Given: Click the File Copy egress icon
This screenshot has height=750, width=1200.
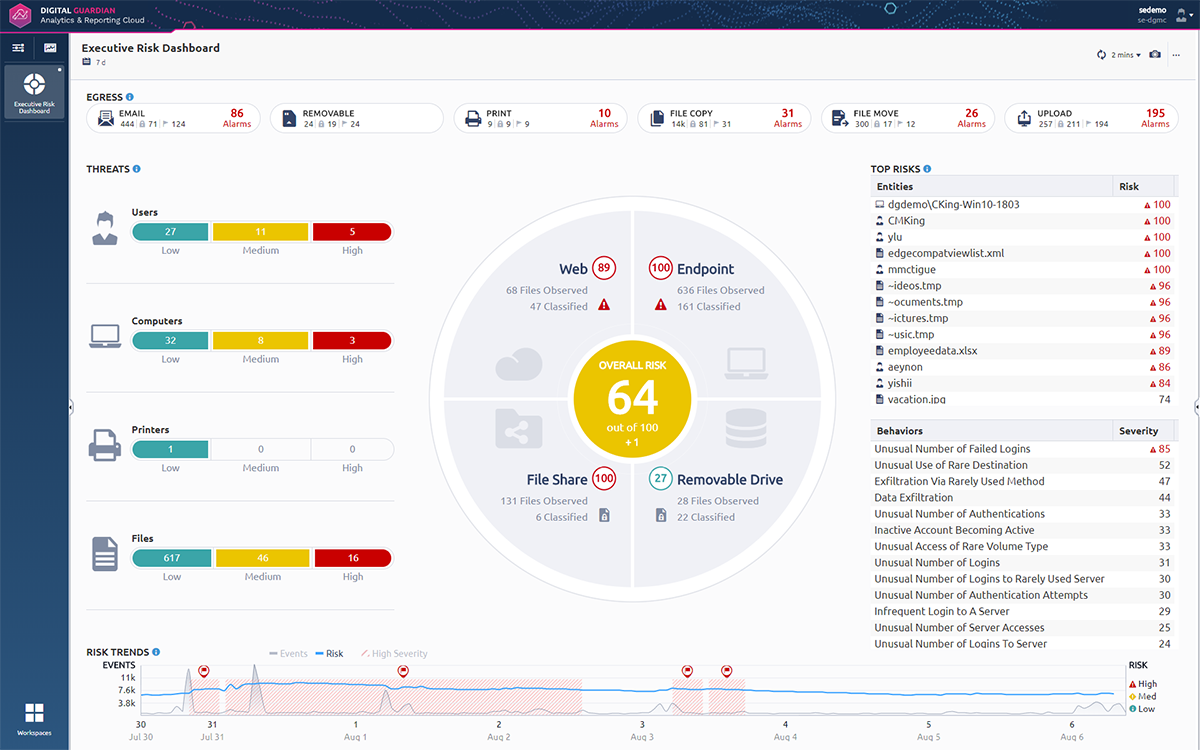Looking at the screenshot, I should (656, 117).
